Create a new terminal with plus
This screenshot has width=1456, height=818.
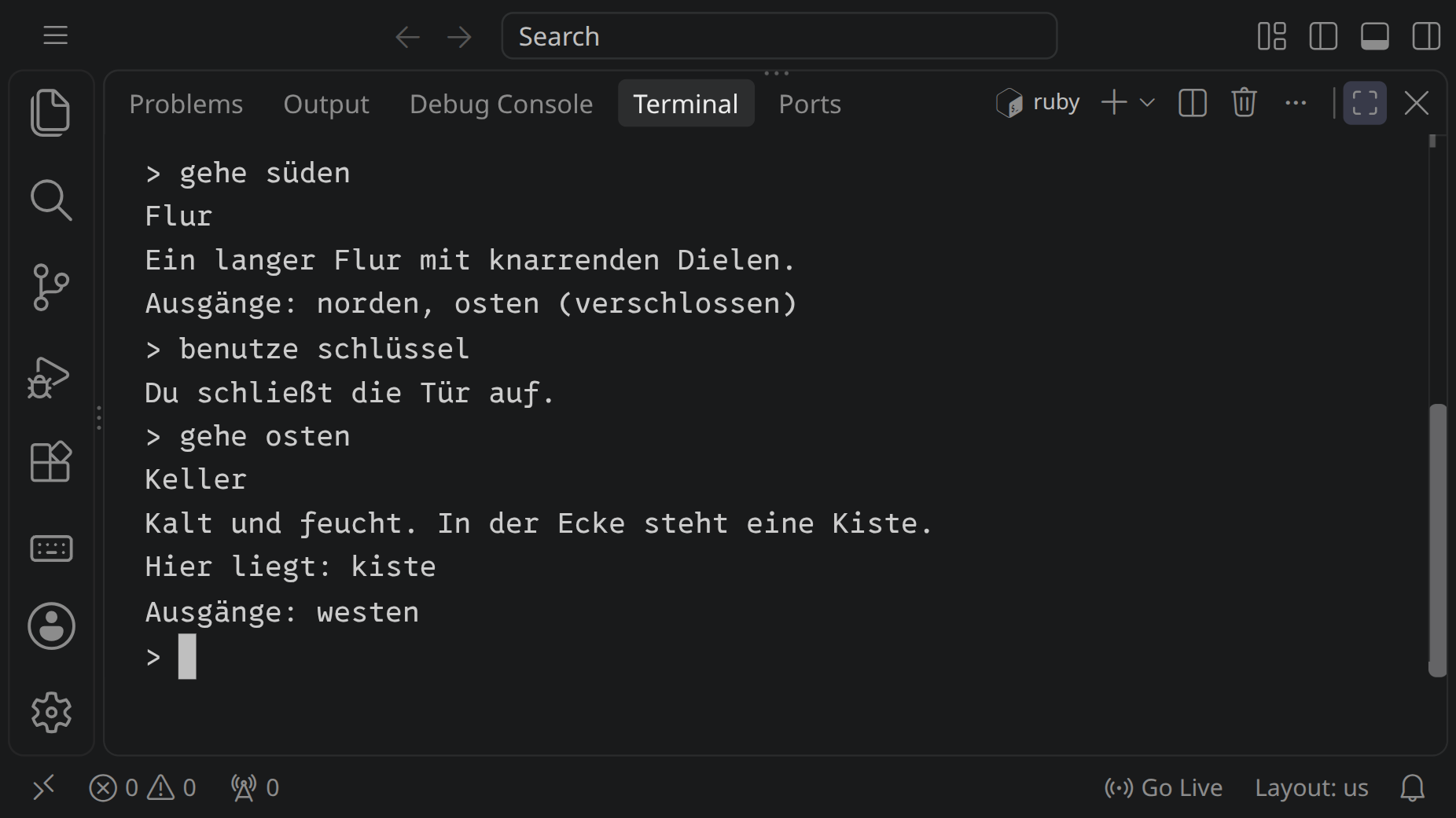(x=1114, y=103)
